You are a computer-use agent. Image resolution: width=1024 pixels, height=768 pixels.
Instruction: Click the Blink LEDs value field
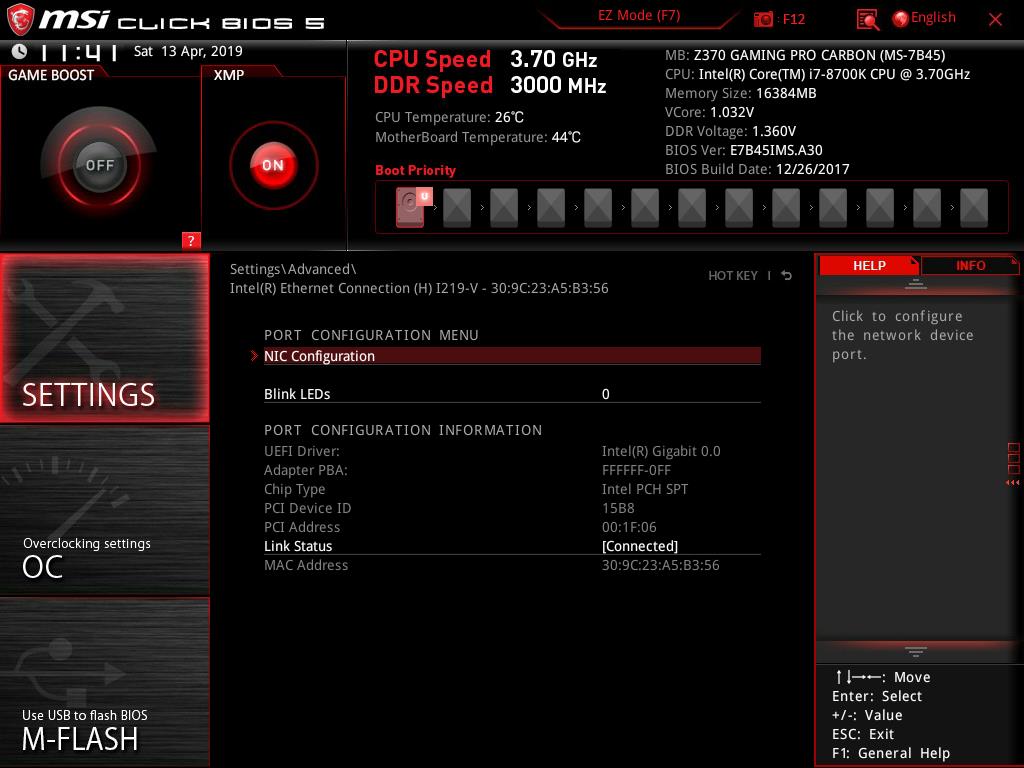[x=605, y=394]
